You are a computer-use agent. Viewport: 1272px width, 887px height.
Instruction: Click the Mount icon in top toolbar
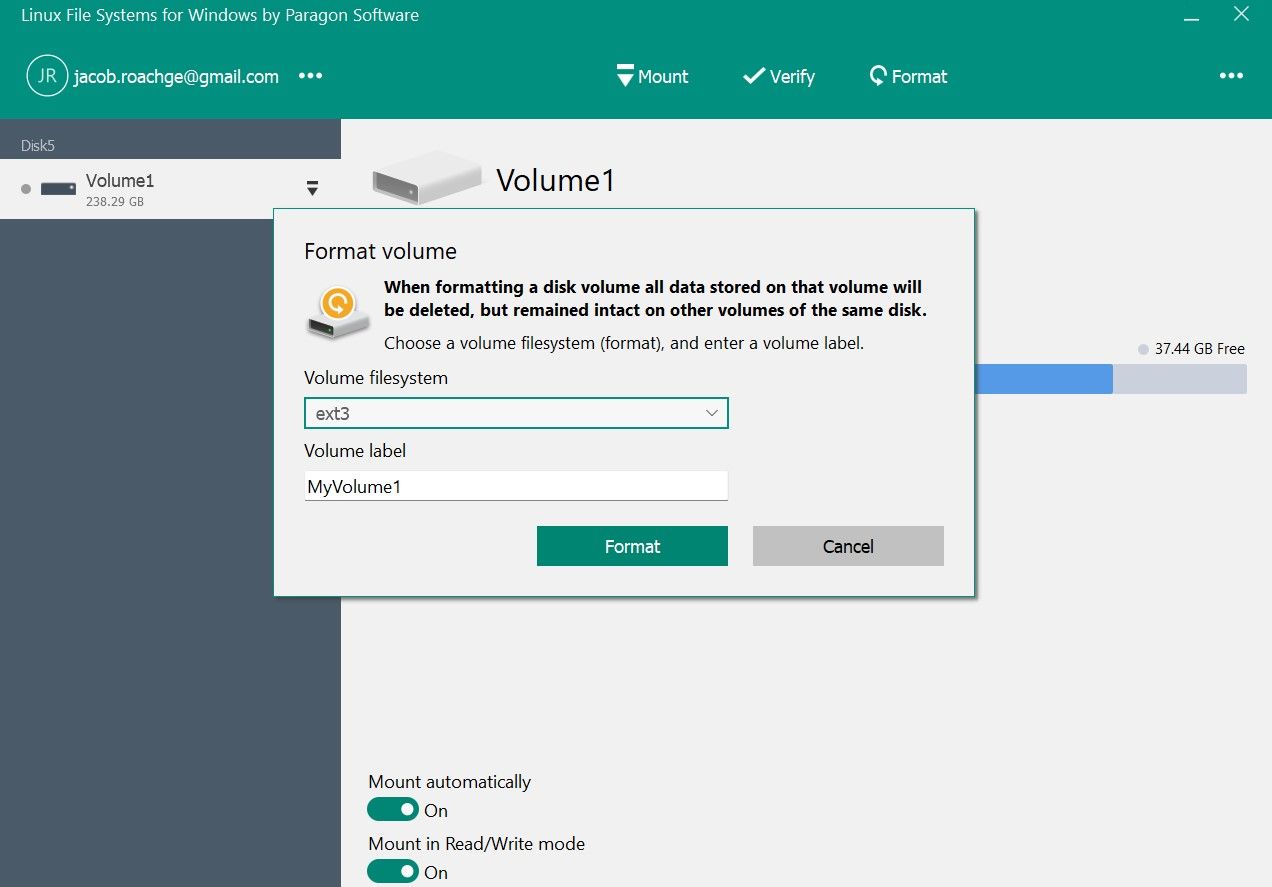coord(625,76)
